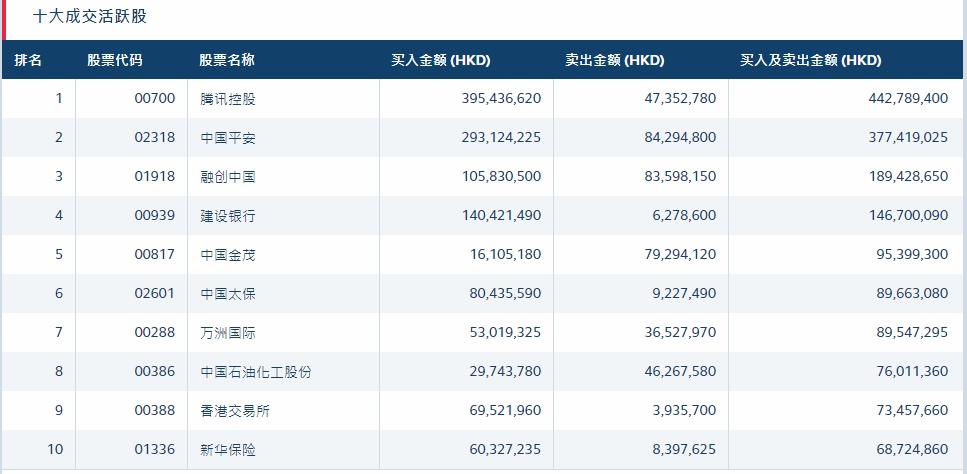967x474 pixels.
Task: Click total amount 377,419,025
Action: pos(908,137)
